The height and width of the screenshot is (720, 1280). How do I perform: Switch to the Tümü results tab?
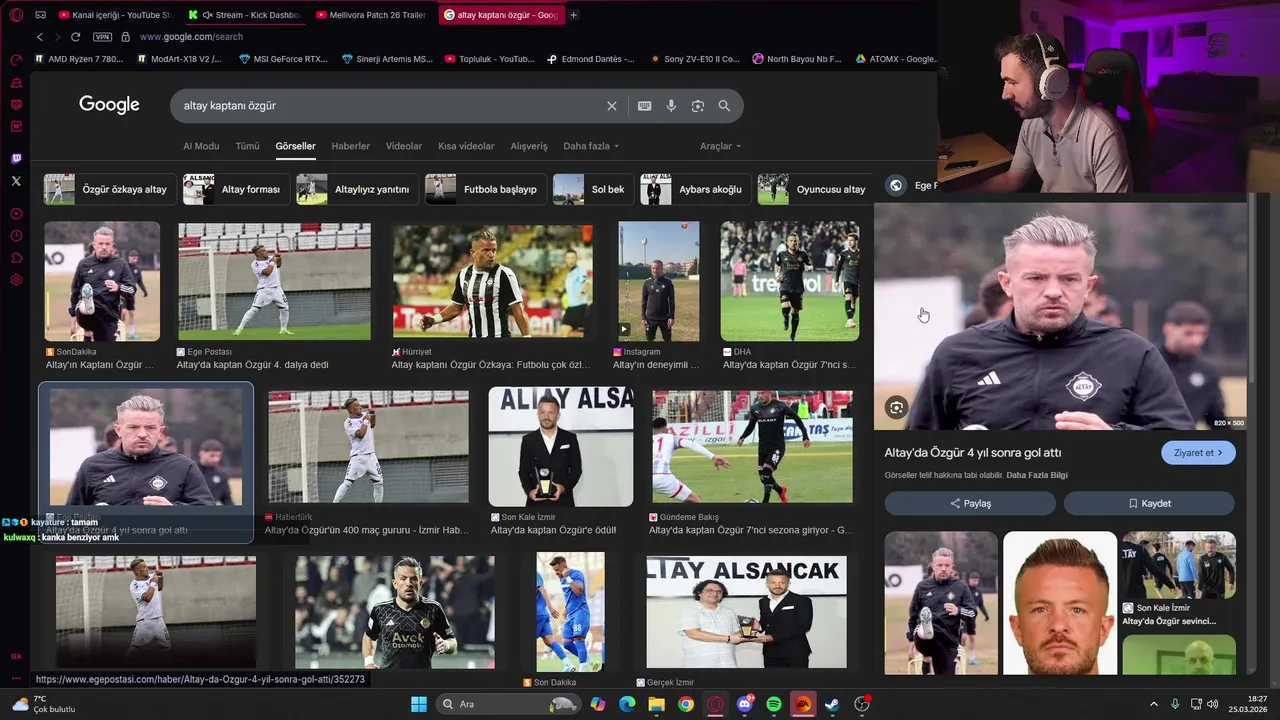[x=247, y=146]
